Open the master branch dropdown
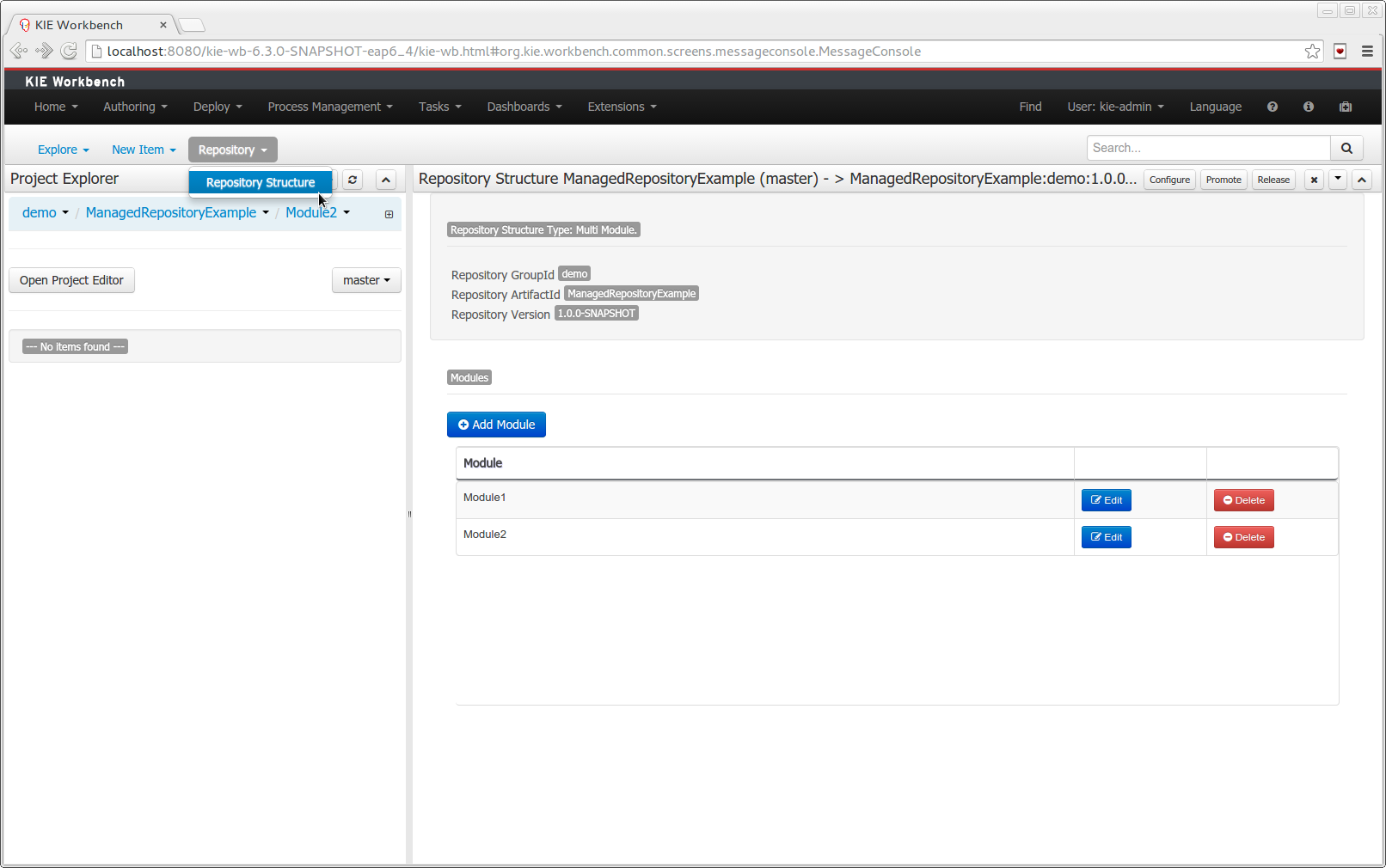1386x868 pixels. 366,280
